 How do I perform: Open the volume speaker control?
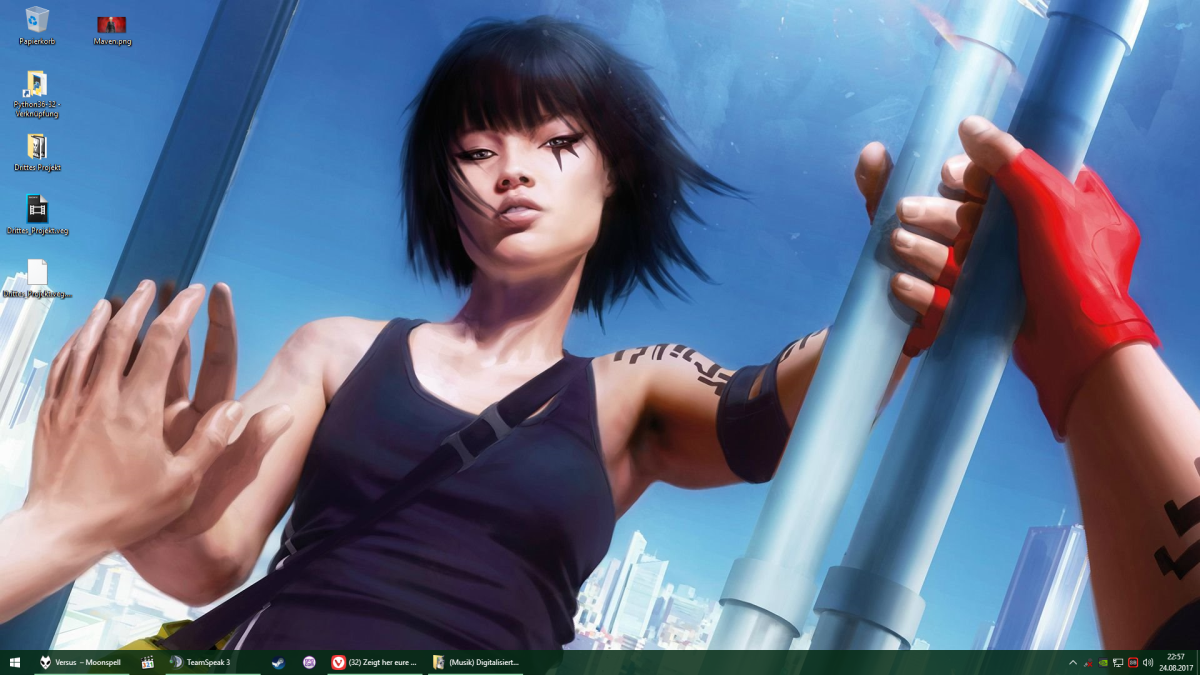pyautogui.click(x=1148, y=662)
